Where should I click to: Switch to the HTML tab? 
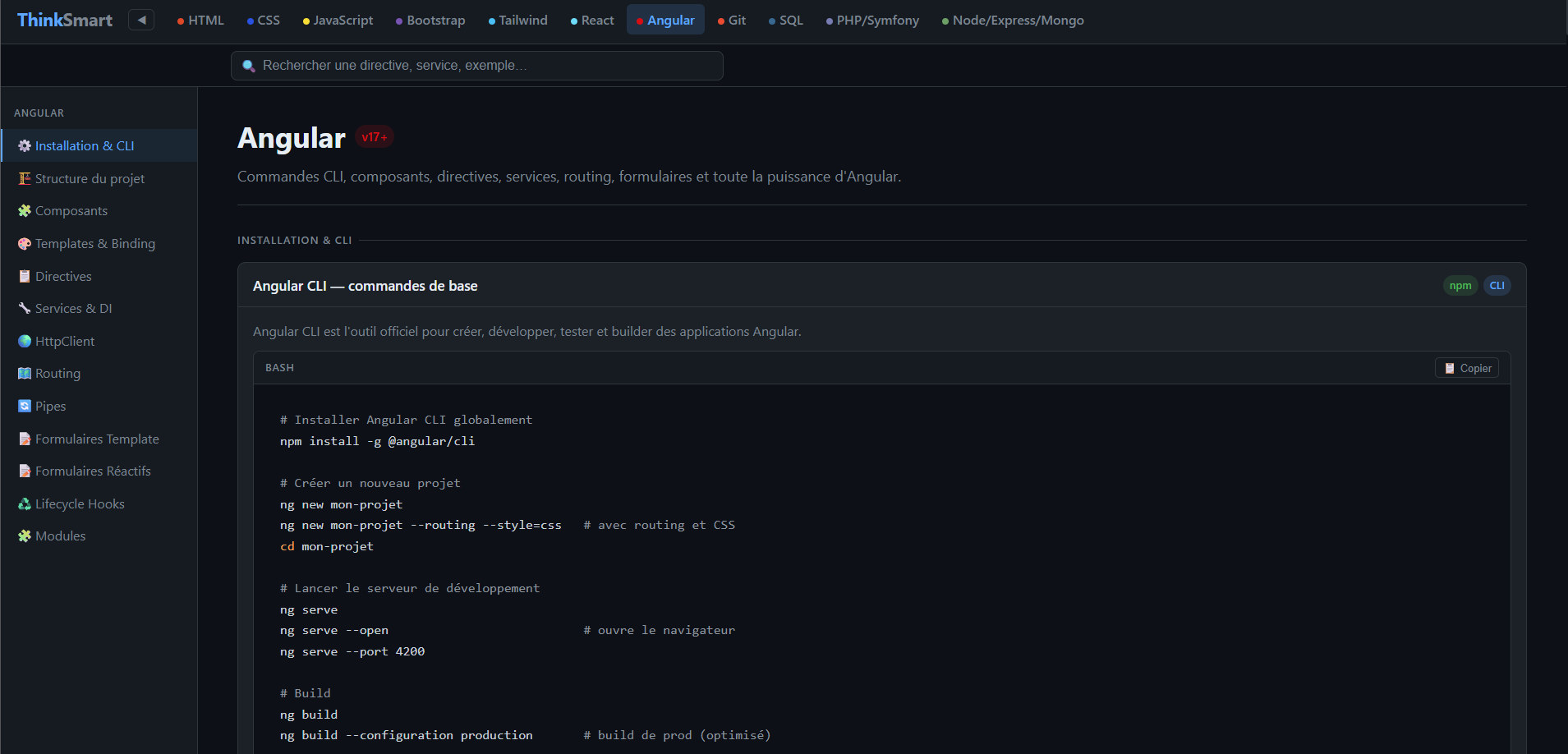pos(200,21)
